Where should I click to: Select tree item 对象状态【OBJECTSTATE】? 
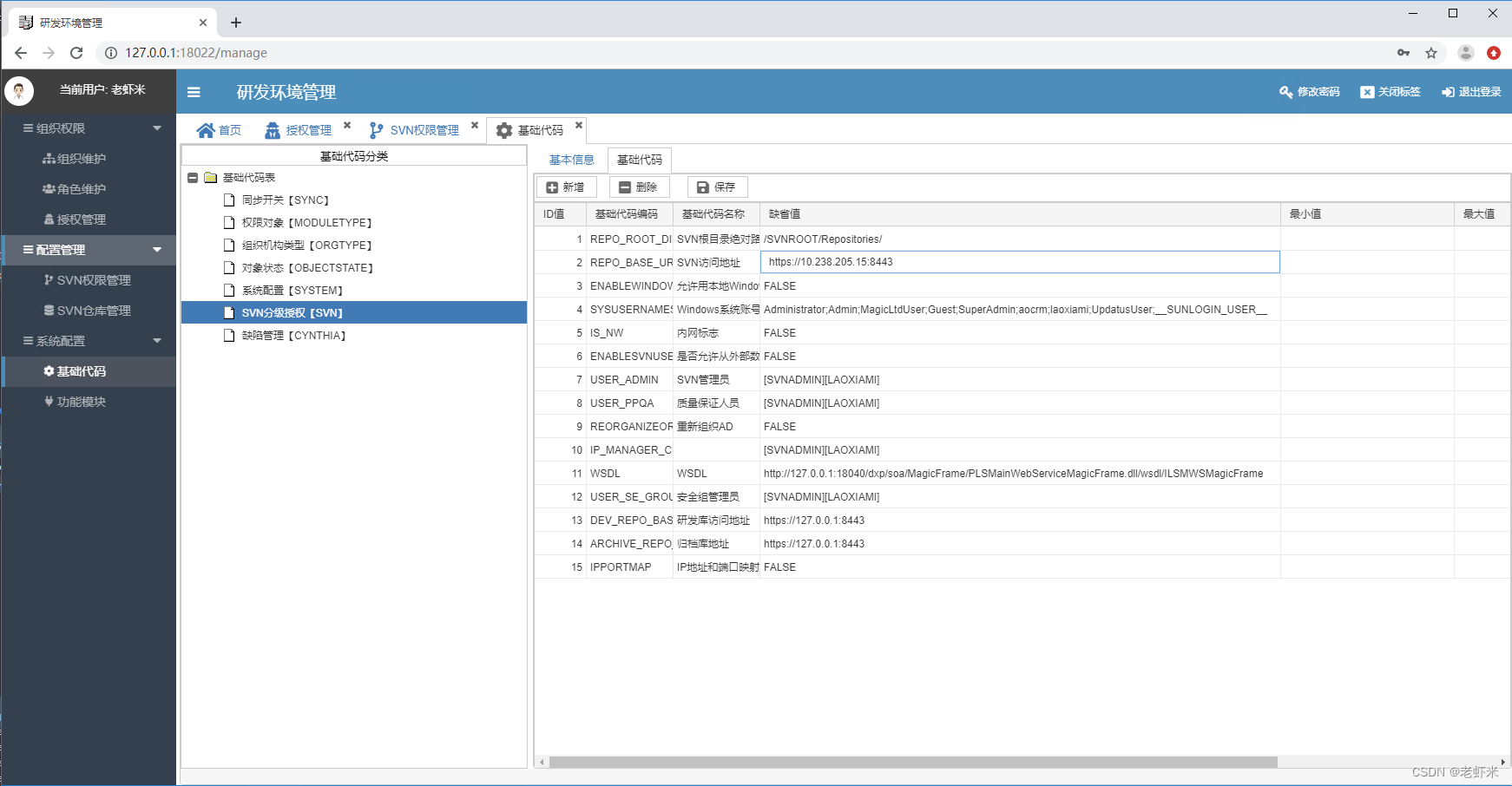pos(308,268)
